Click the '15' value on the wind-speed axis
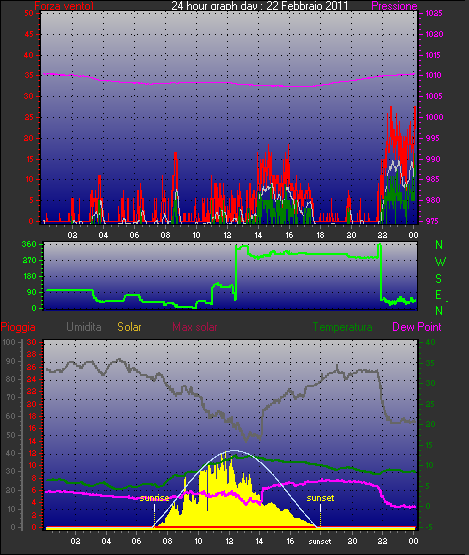Screen dimensions: 469x555 click(x=29, y=159)
